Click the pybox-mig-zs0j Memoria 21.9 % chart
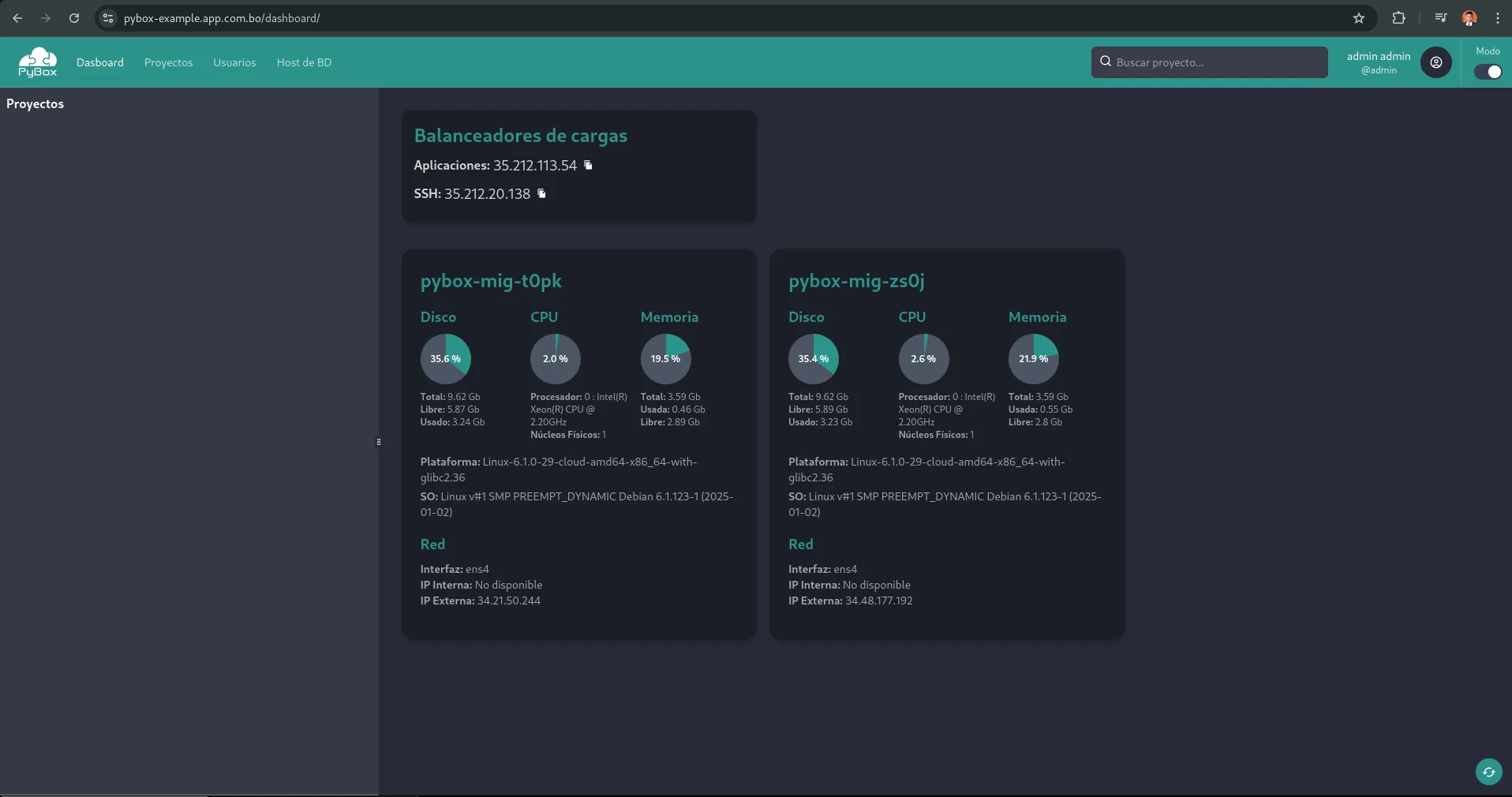This screenshot has width=1512, height=797. pyautogui.click(x=1034, y=358)
